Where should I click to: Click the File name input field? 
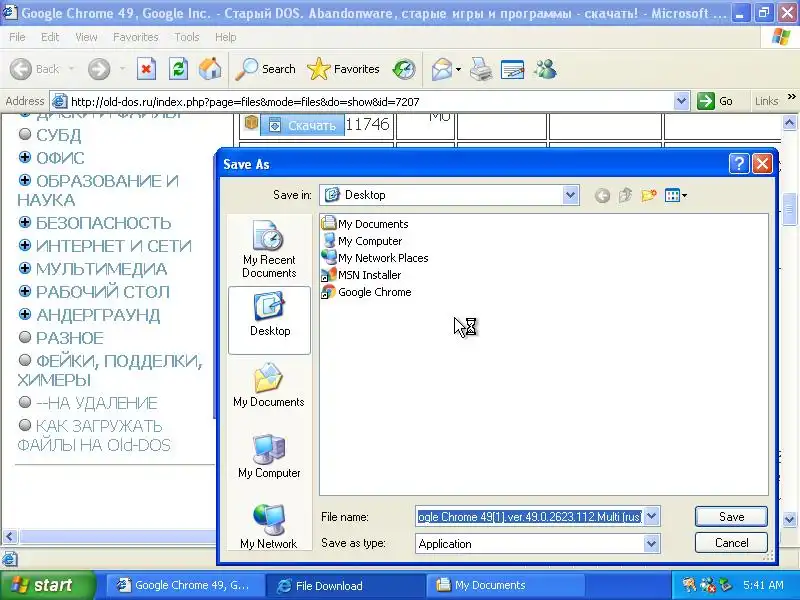(529, 516)
